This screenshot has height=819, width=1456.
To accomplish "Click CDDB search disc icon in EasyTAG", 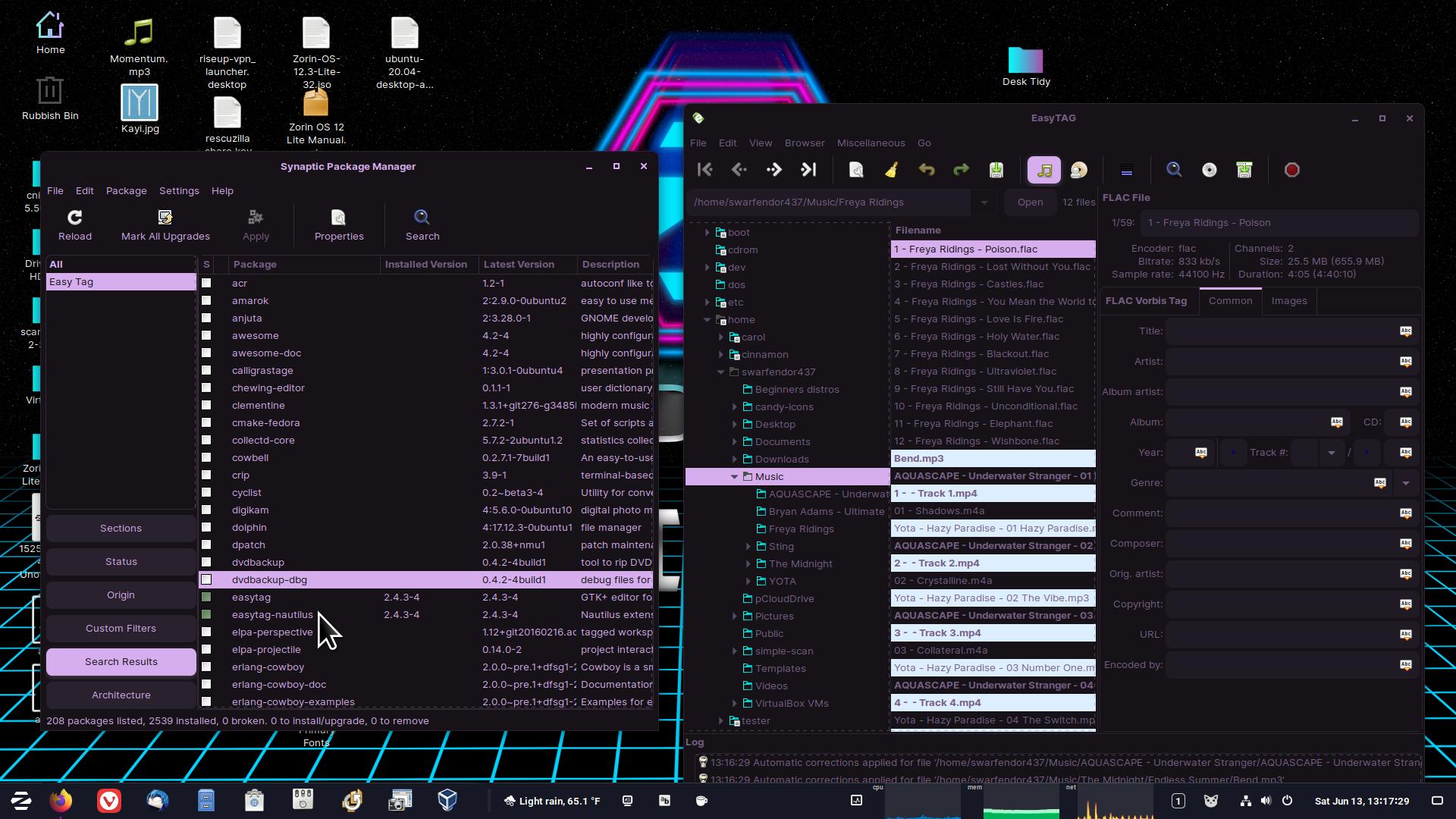I will (1209, 170).
